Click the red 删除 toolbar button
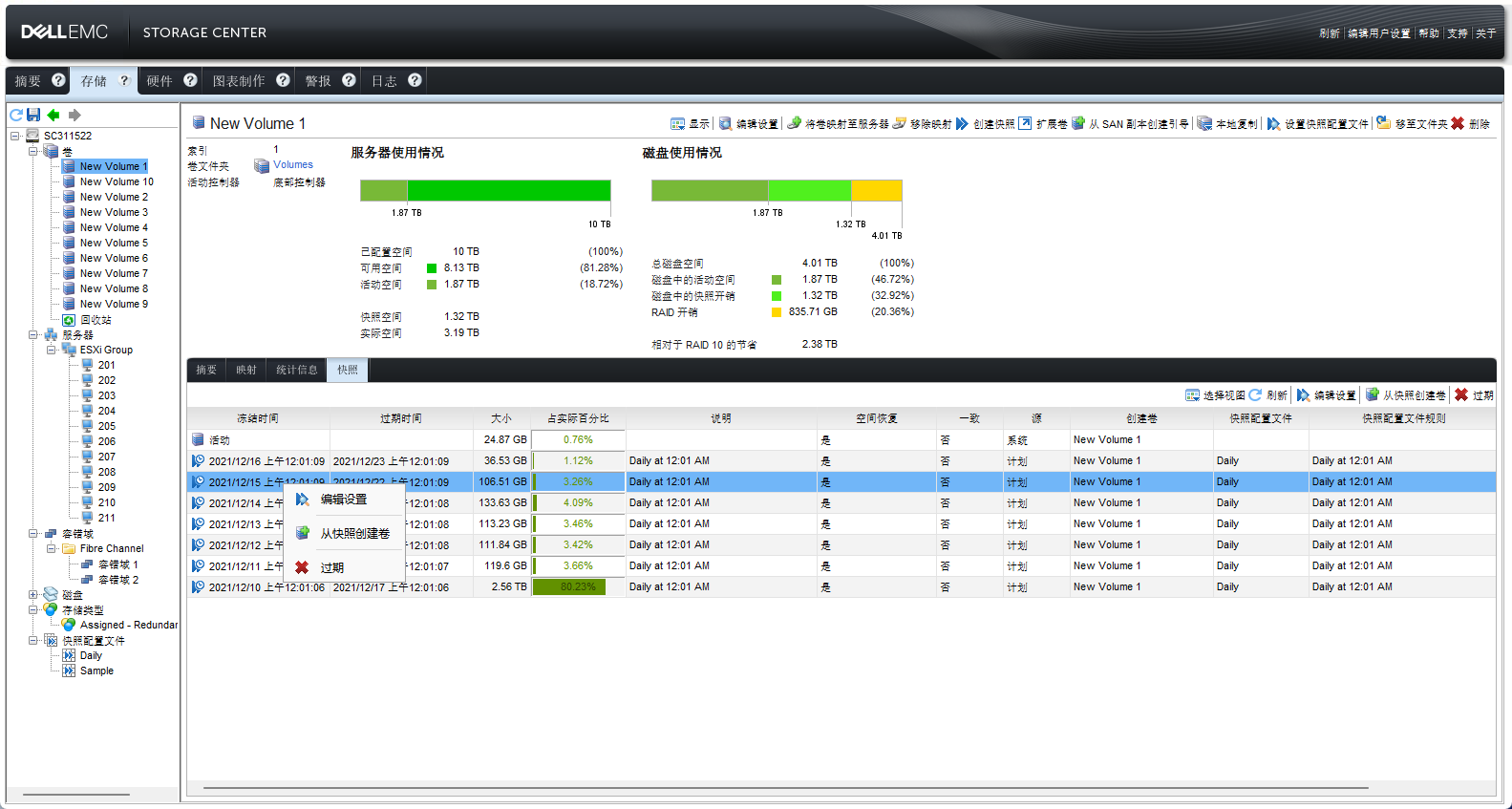 (x=1471, y=124)
